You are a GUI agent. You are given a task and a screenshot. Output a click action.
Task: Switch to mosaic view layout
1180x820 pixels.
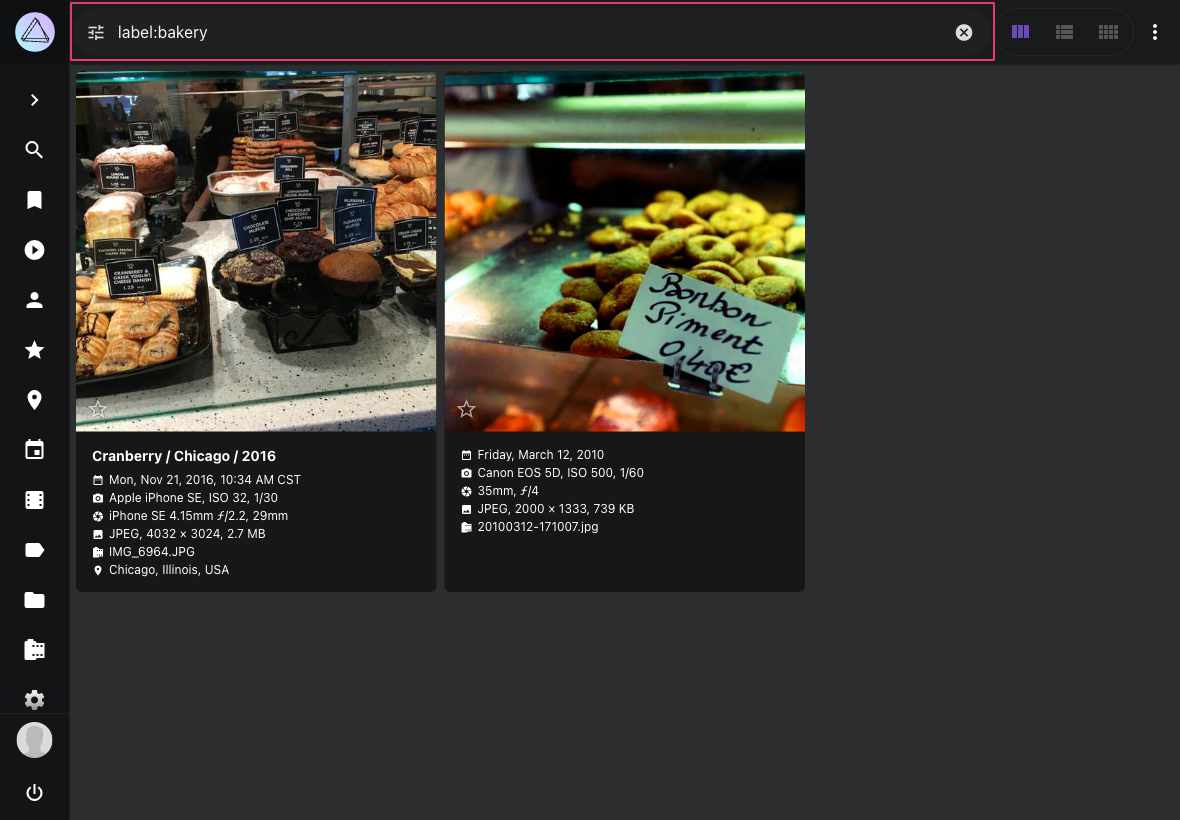(x=1108, y=32)
